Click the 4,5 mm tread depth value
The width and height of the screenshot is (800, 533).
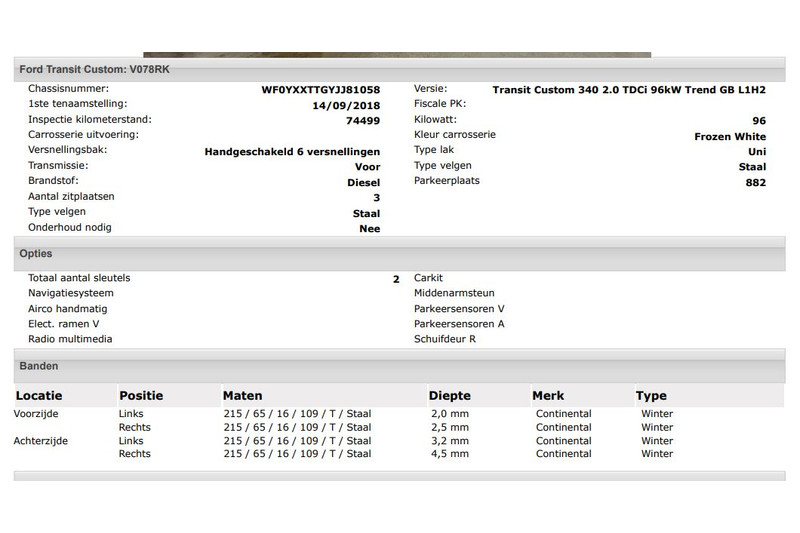(x=447, y=453)
